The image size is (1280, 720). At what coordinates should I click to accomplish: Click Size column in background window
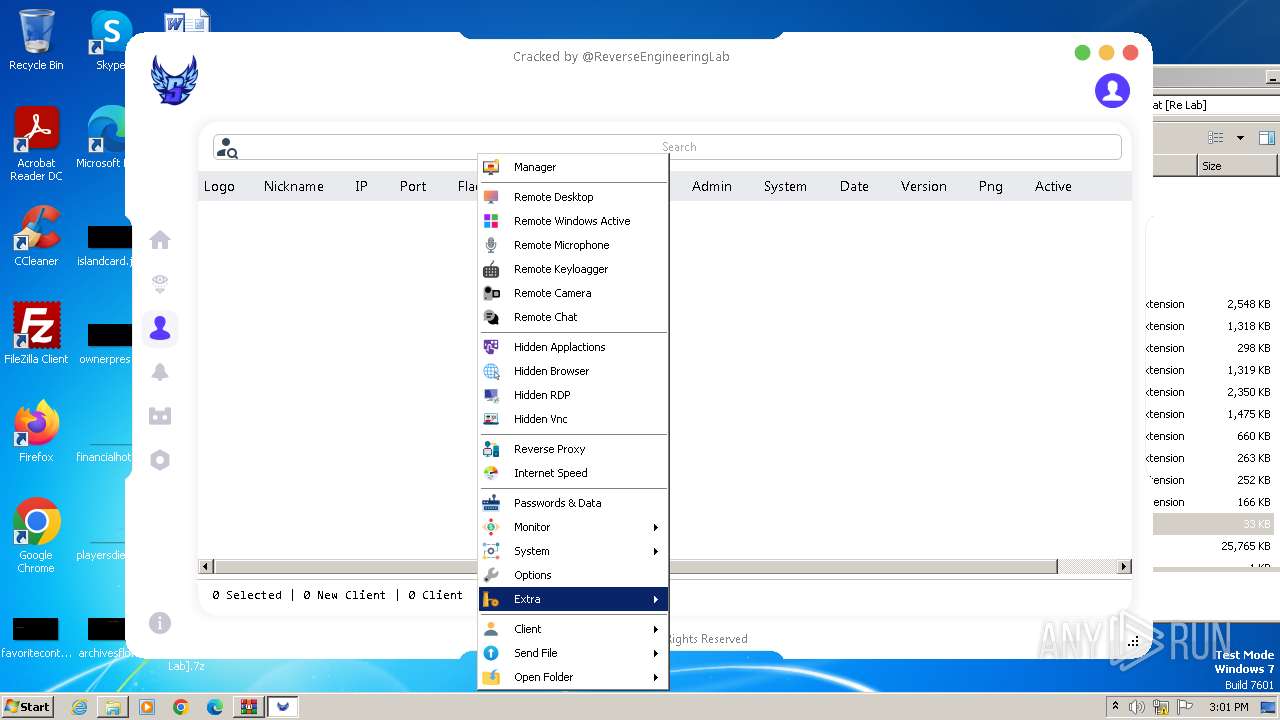pyautogui.click(x=1238, y=166)
